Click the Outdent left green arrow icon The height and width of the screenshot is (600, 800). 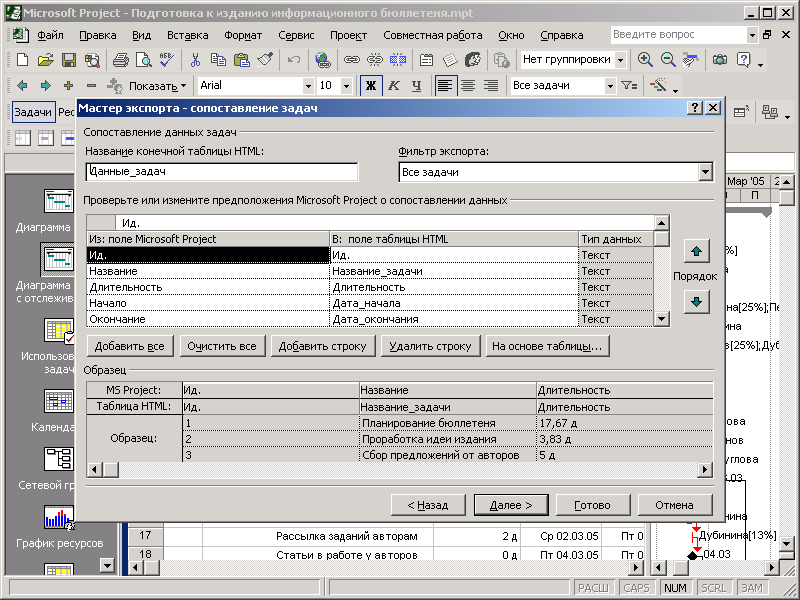click(22, 86)
